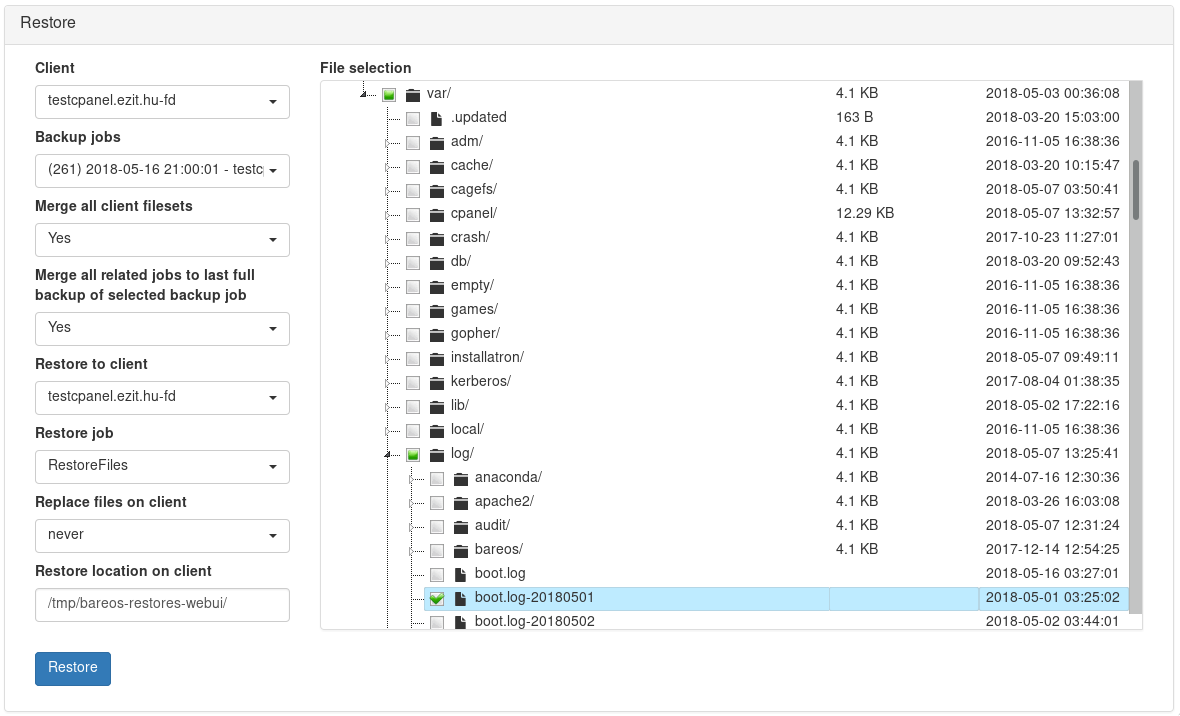Viewport: 1180px width, 716px height.
Task: Select the boot.log-20180502 file entry
Action: coord(534,621)
